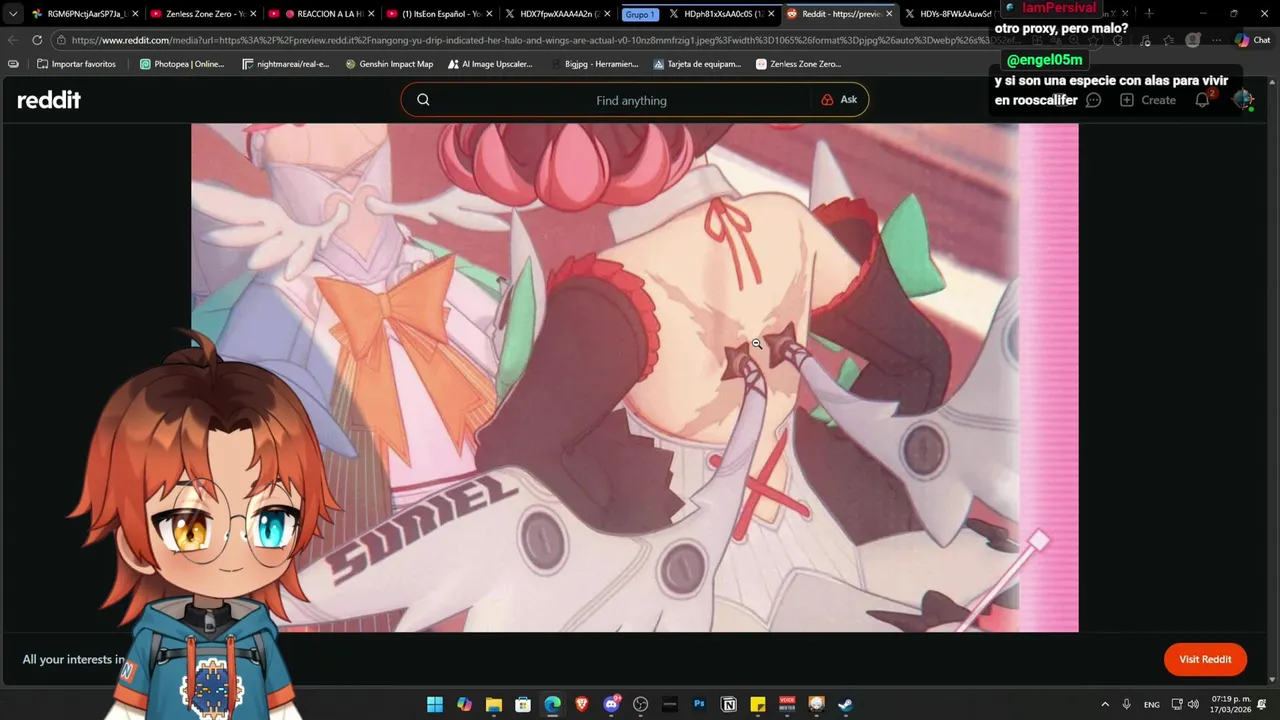This screenshot has height=720, width=1280.
Task: Open Brave browser from taskbar
Action: (x=582, y=704)
